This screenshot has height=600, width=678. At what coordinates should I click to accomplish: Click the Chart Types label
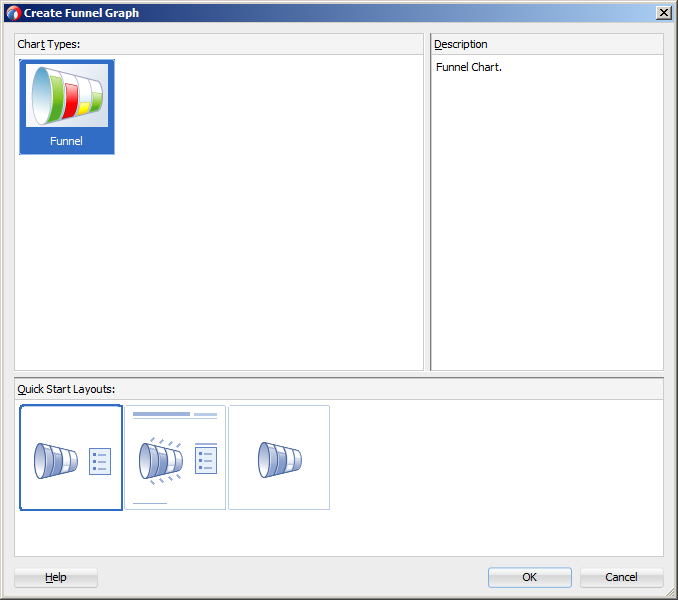(x=48, y=44)
